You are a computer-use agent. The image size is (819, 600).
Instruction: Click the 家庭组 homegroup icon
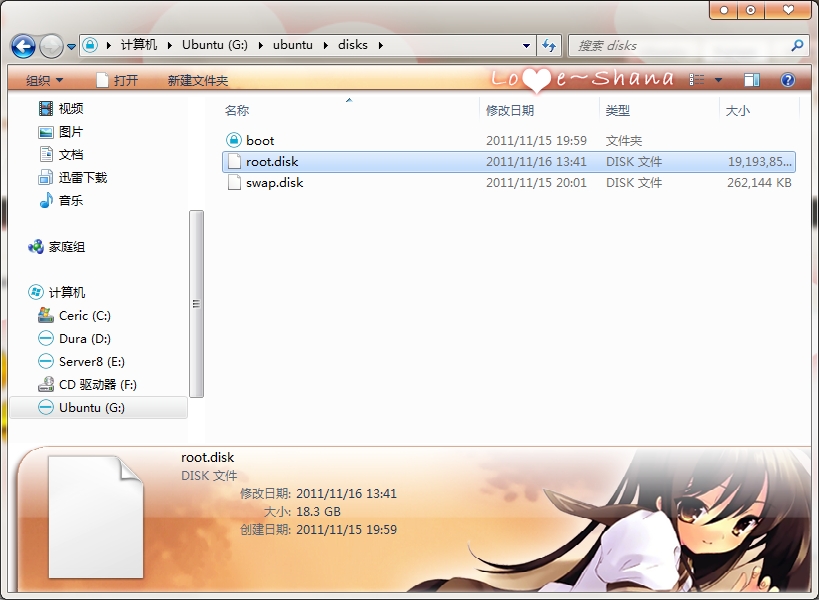tap(36, 246)
